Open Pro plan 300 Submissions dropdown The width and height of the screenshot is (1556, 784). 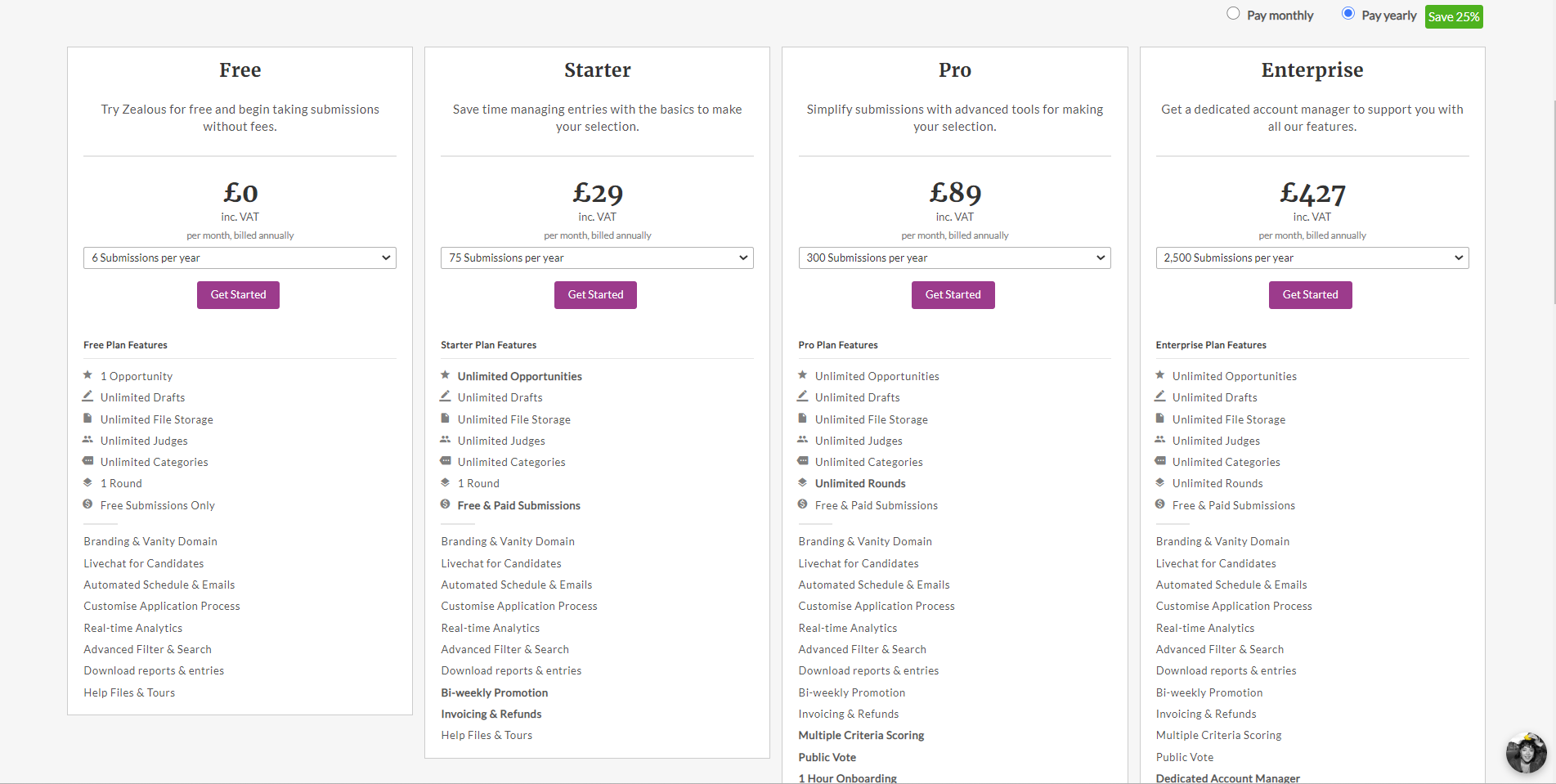(x=954, y=258)
